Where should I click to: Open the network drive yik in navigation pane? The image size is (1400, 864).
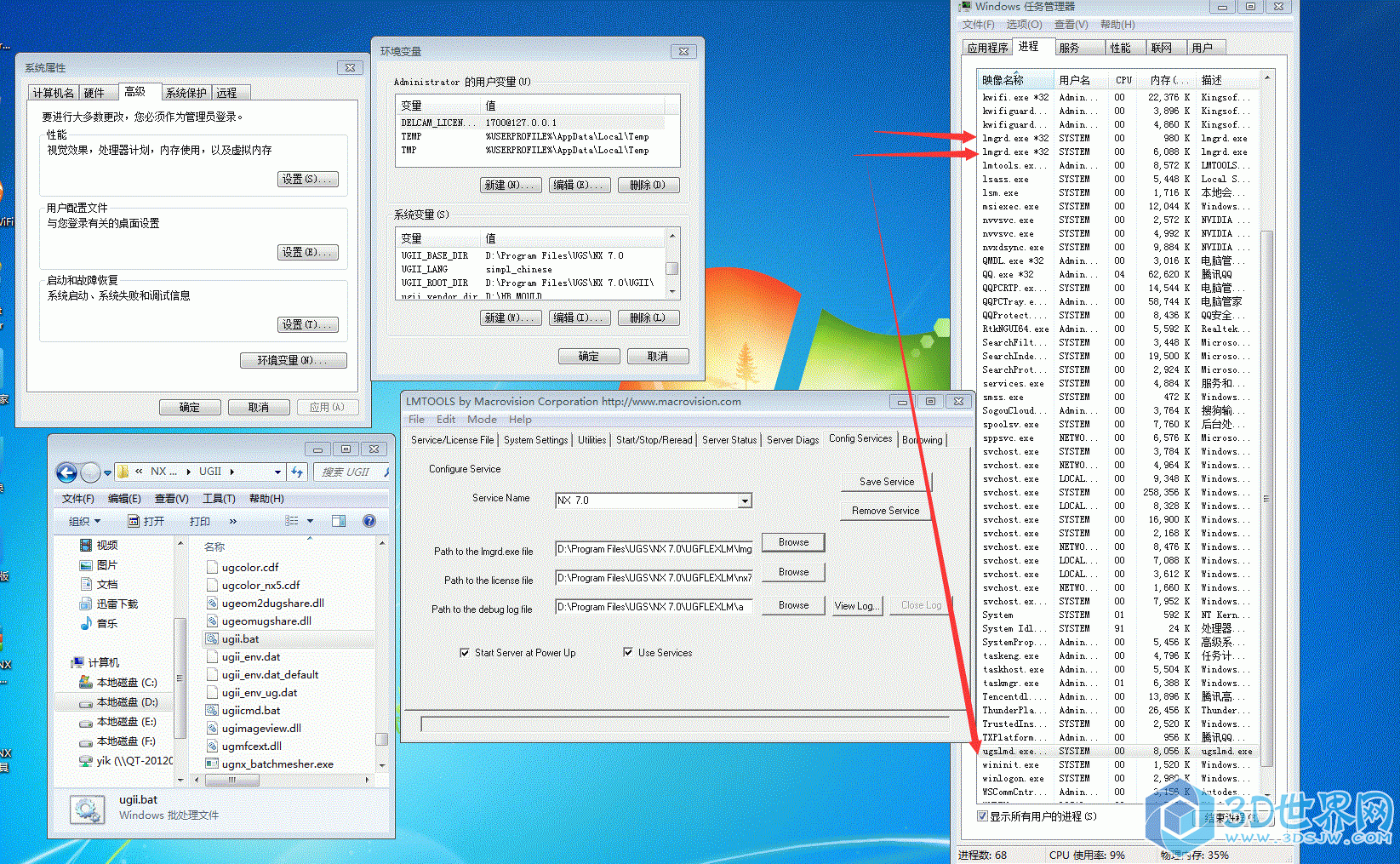pos(126,760)
